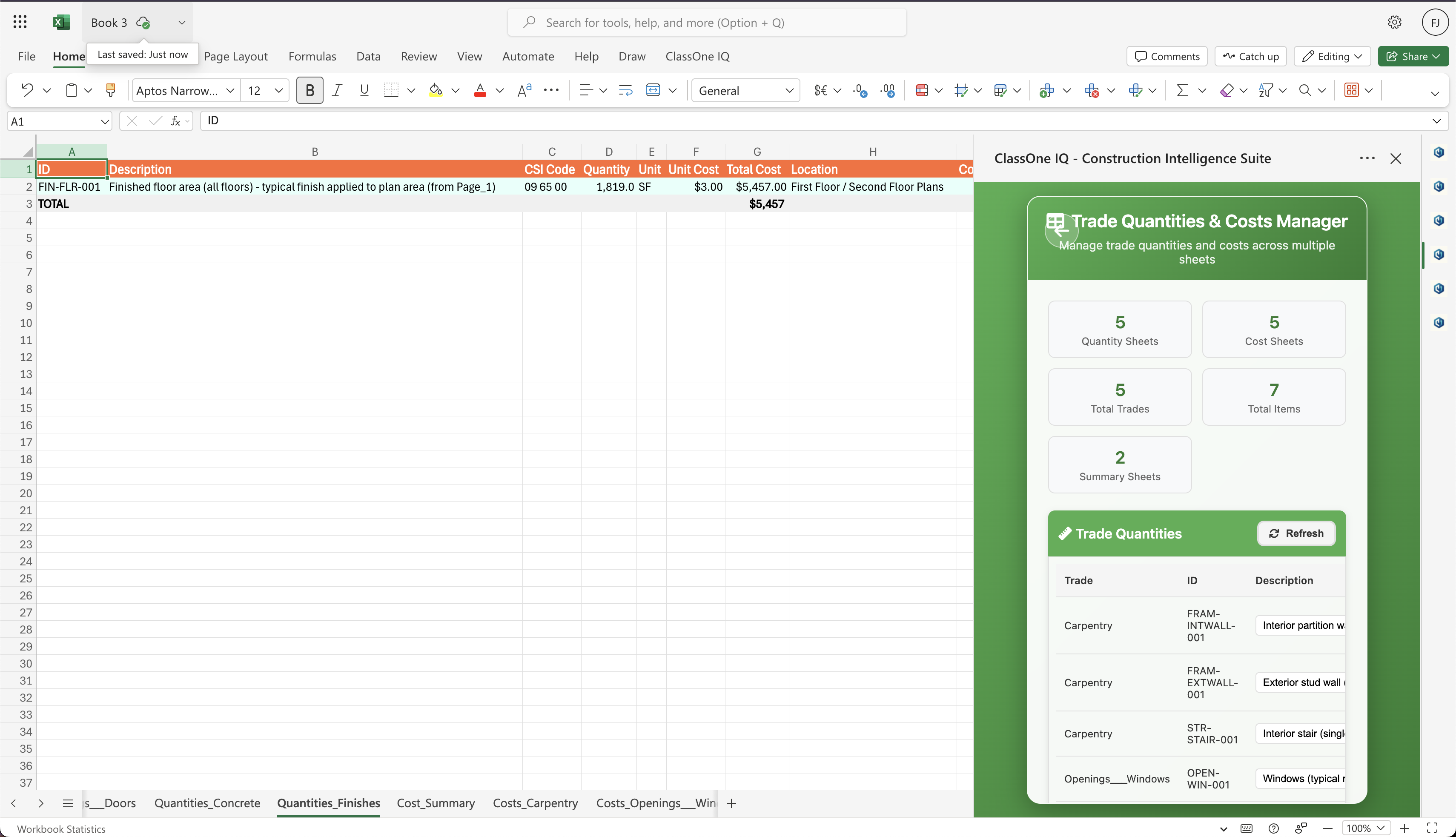The height and width of the screenshot is (837, 1456).
Task: Open the ClassOne IQ ribbon tab
Action: [696, 56]
